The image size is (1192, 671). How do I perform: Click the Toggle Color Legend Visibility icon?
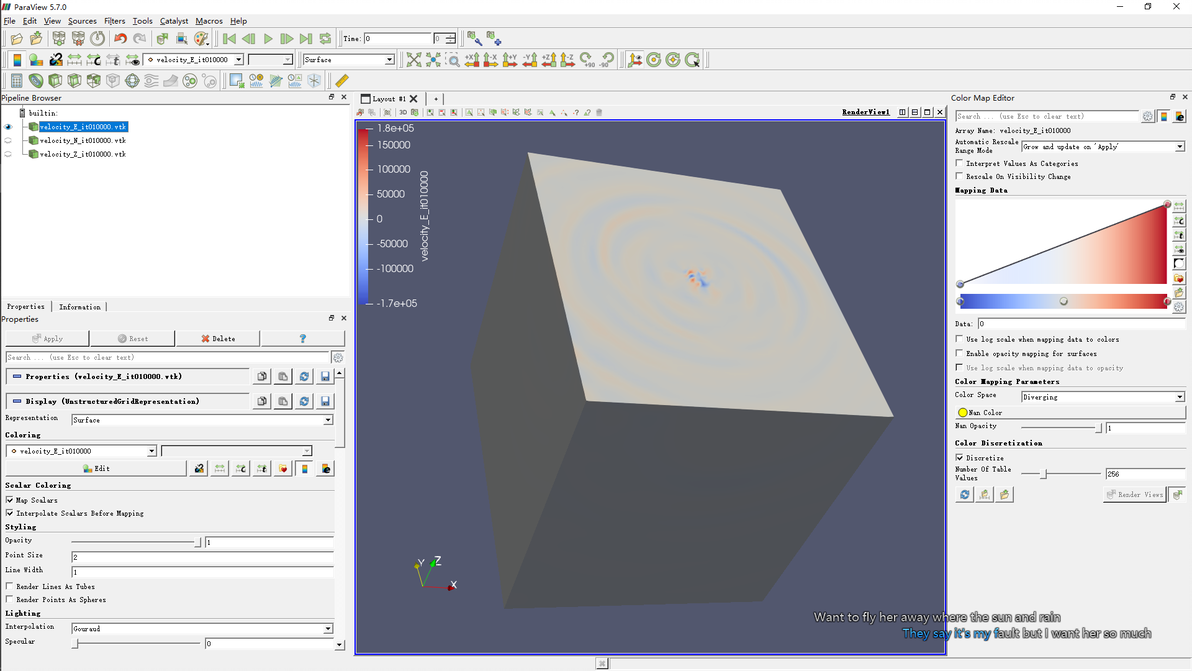coord(16,60)
